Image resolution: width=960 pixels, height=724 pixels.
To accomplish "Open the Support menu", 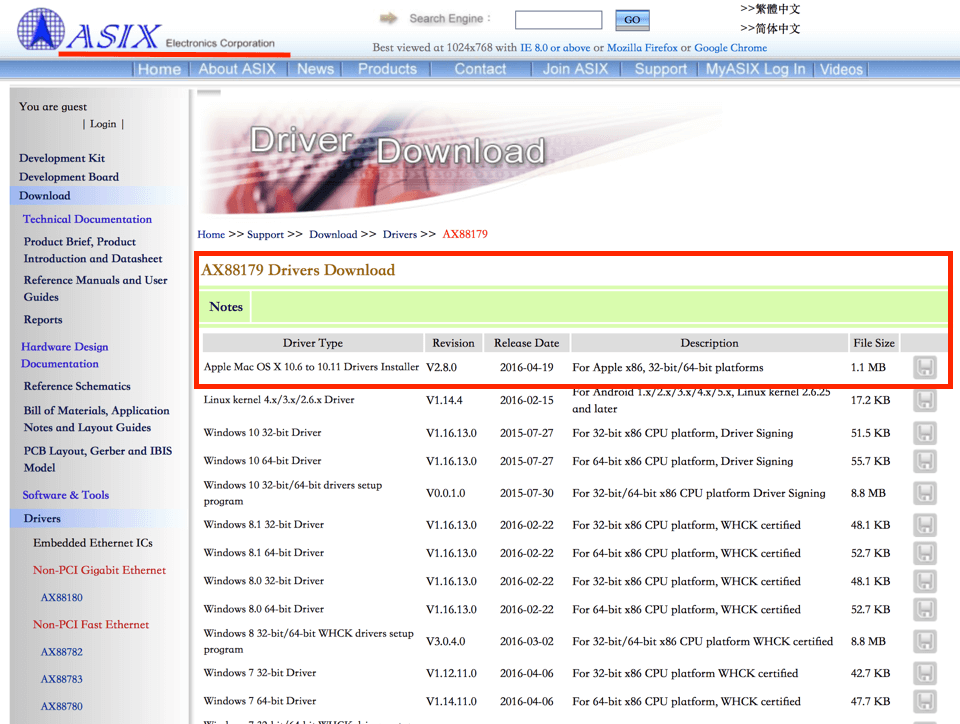I will click(661, 69).
